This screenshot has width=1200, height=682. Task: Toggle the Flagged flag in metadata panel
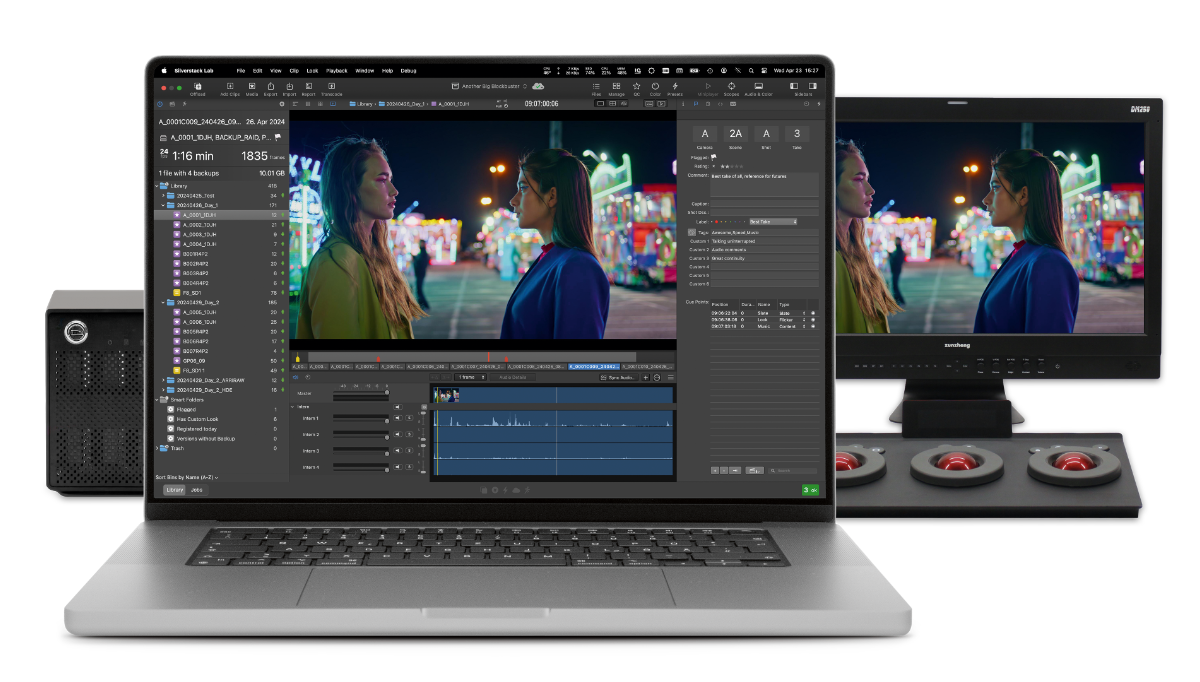click(x=713, y=157)
